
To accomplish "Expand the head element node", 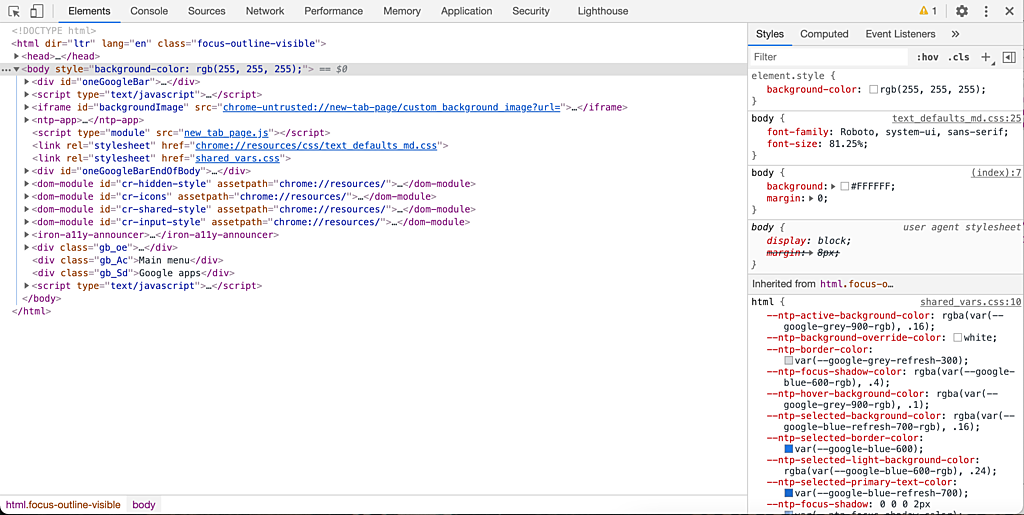I will click(17, 57).
